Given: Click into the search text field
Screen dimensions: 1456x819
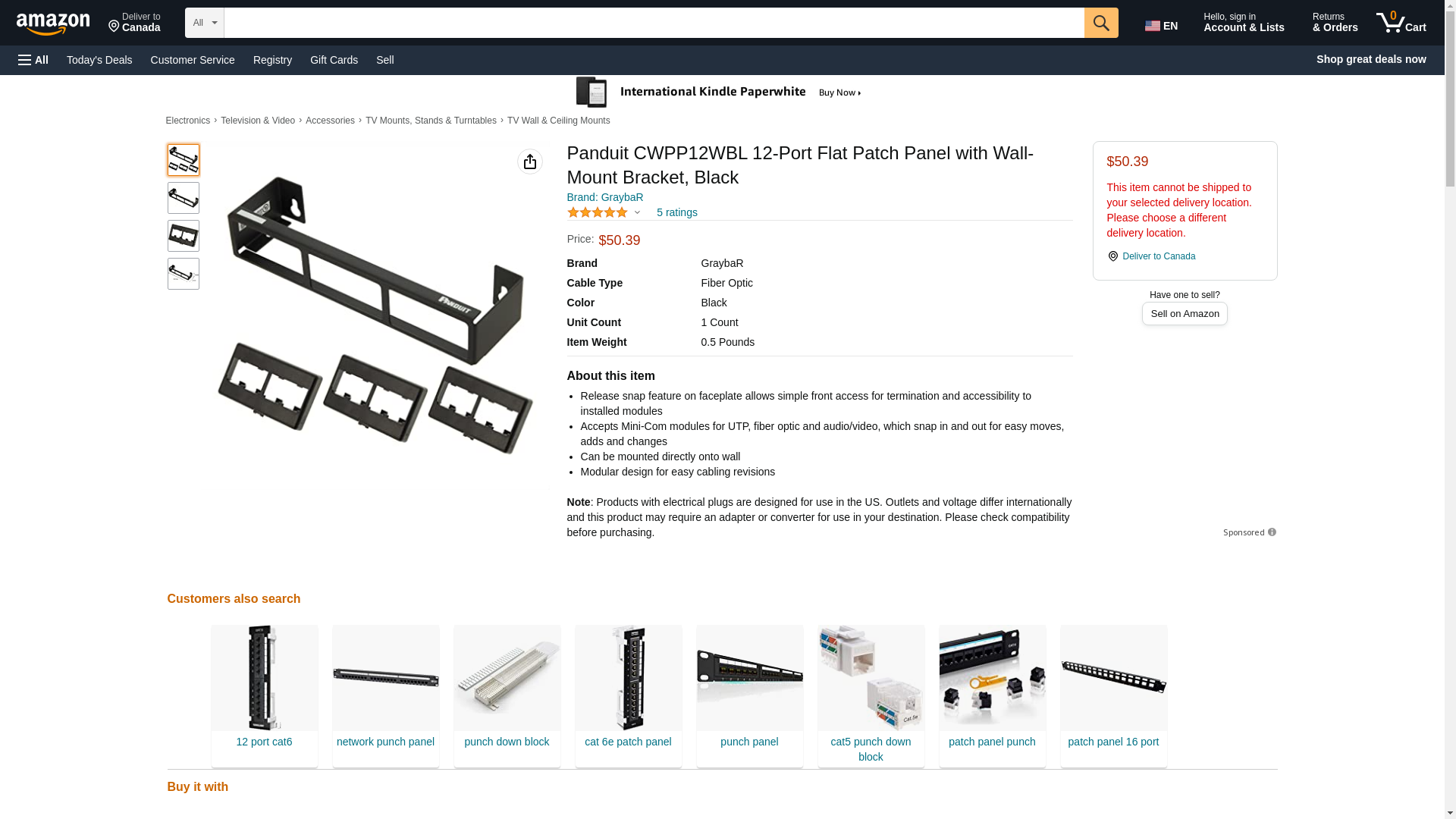Looking at the screenshot, I should pyautogui.click(x=654, y=23).
